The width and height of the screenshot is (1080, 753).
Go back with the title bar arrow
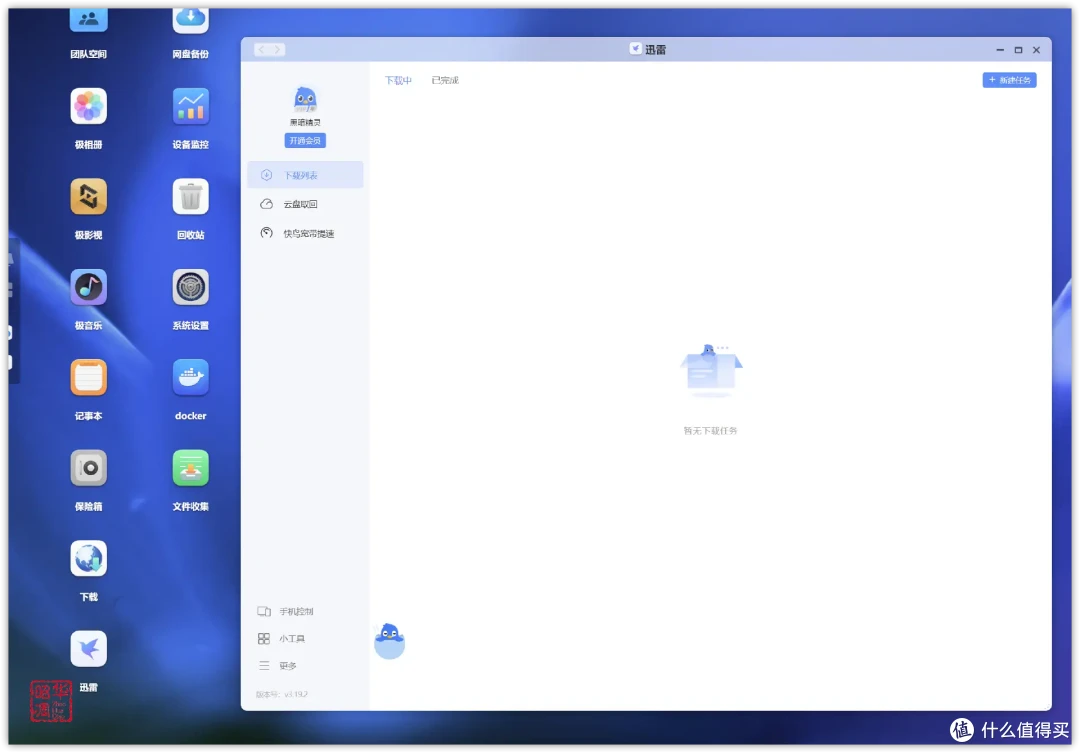(x=261, y=50)
